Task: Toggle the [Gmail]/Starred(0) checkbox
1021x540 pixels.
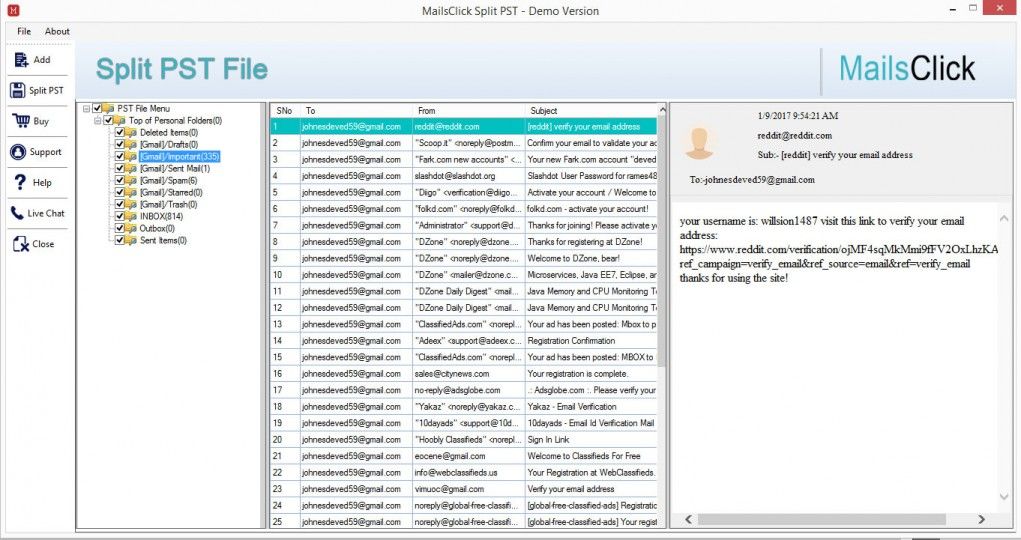Action: coord(120,192)
